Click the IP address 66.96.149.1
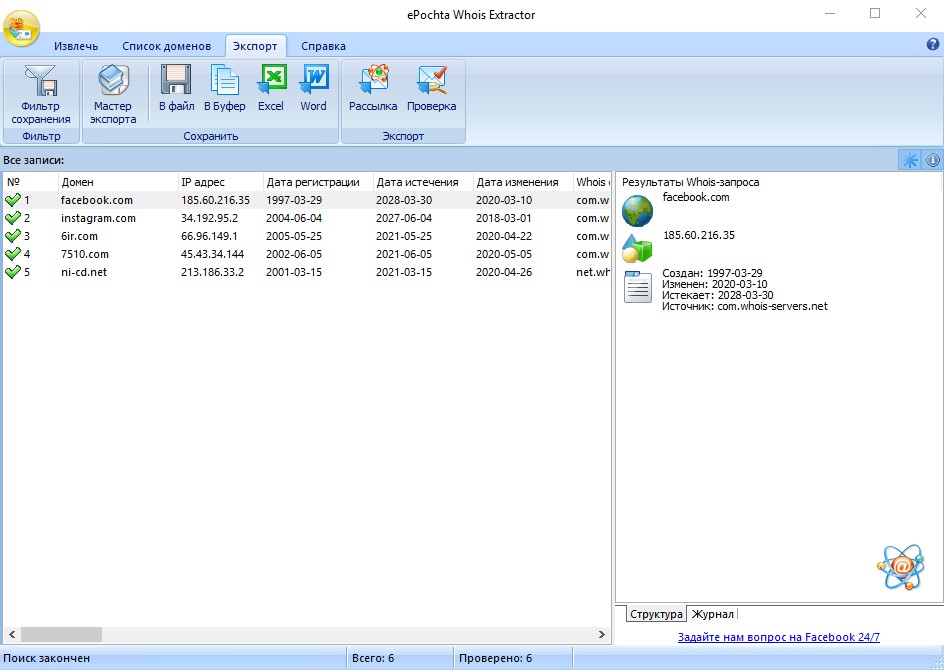This screenshot has height=670, width=944. tap(210, 236)
